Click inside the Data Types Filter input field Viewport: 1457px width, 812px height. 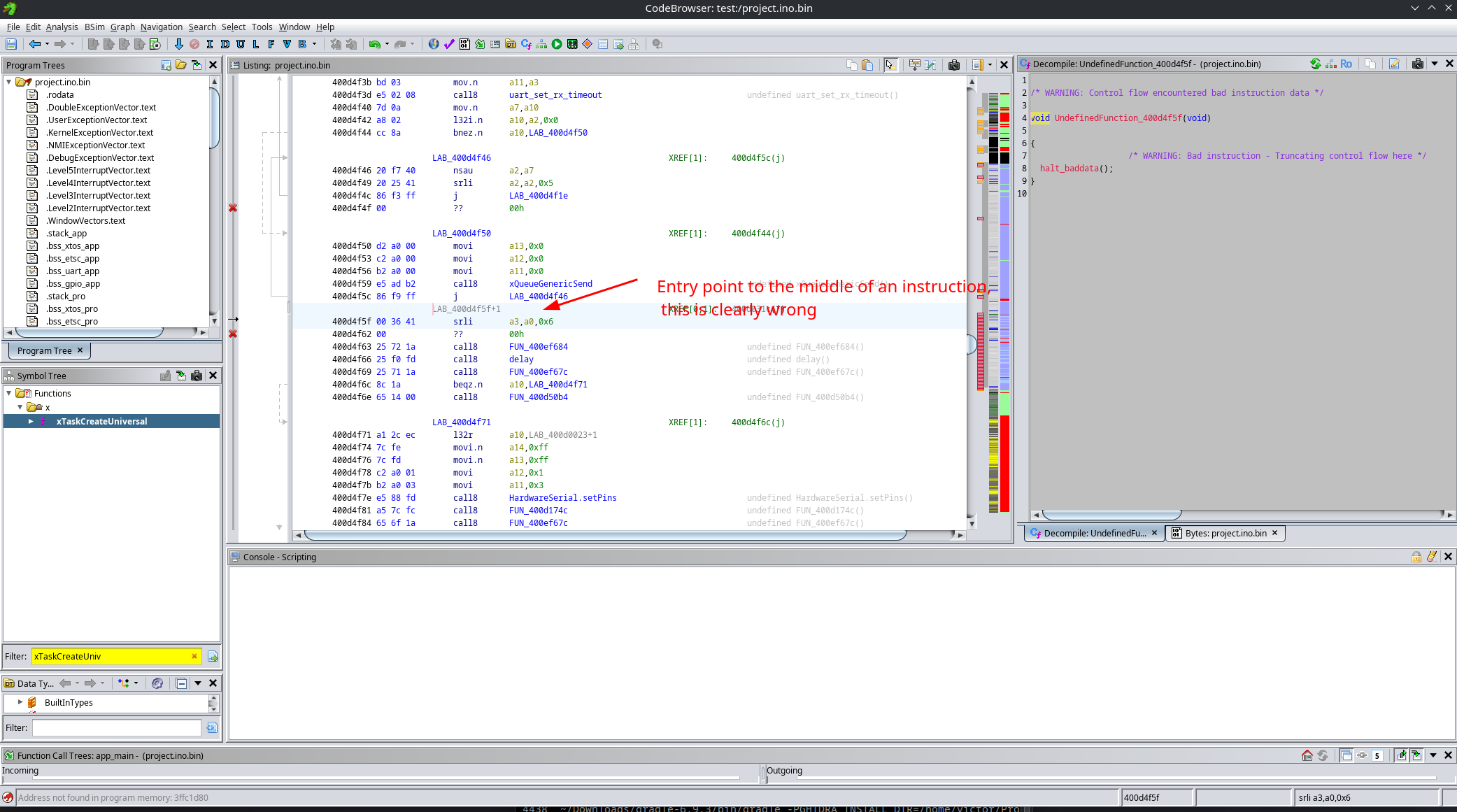(x=115, y=727)
